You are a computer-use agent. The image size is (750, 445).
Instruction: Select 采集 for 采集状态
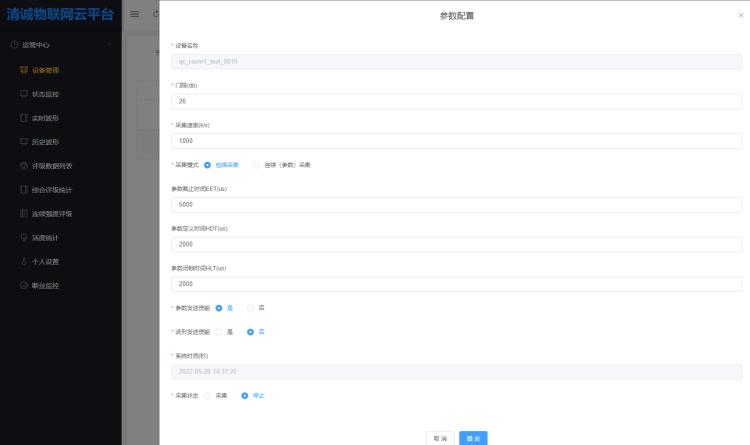click(x=208, y=395)
